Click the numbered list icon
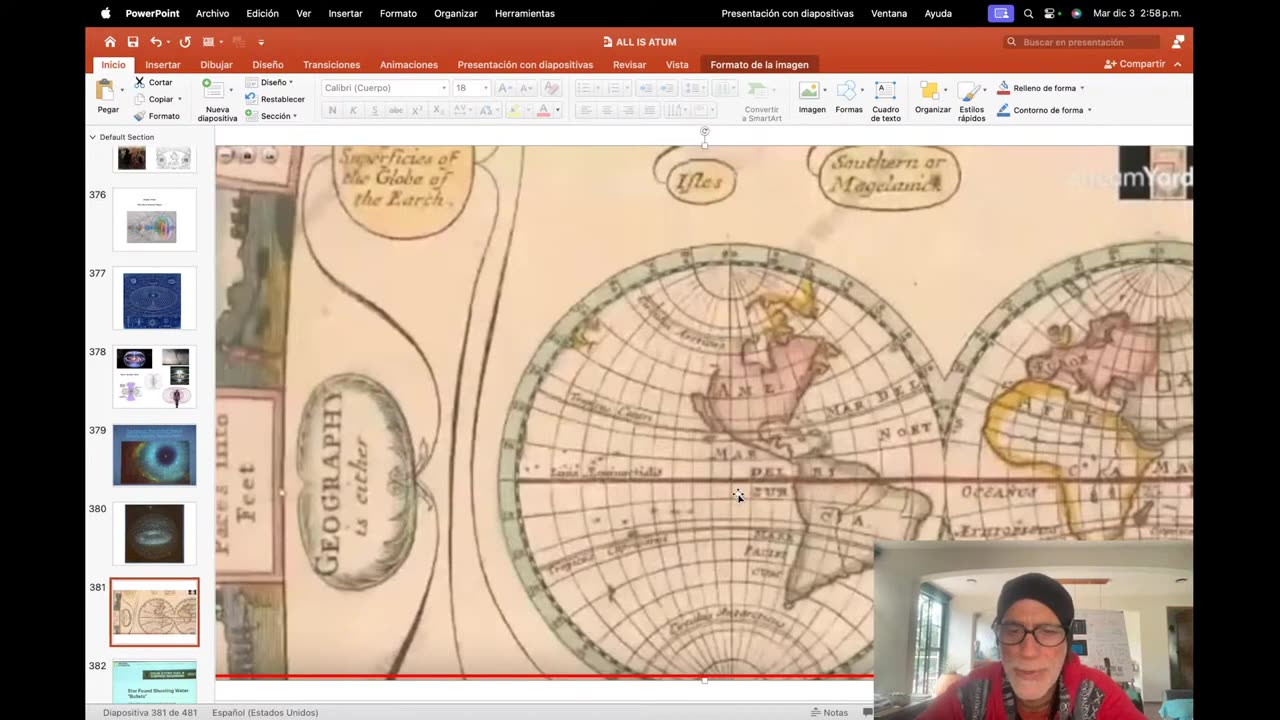 (x=615, y=88)
